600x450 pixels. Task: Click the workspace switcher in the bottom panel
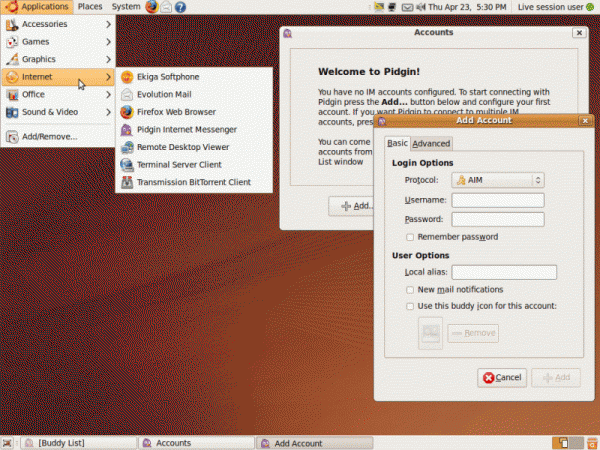coord(568,443)
